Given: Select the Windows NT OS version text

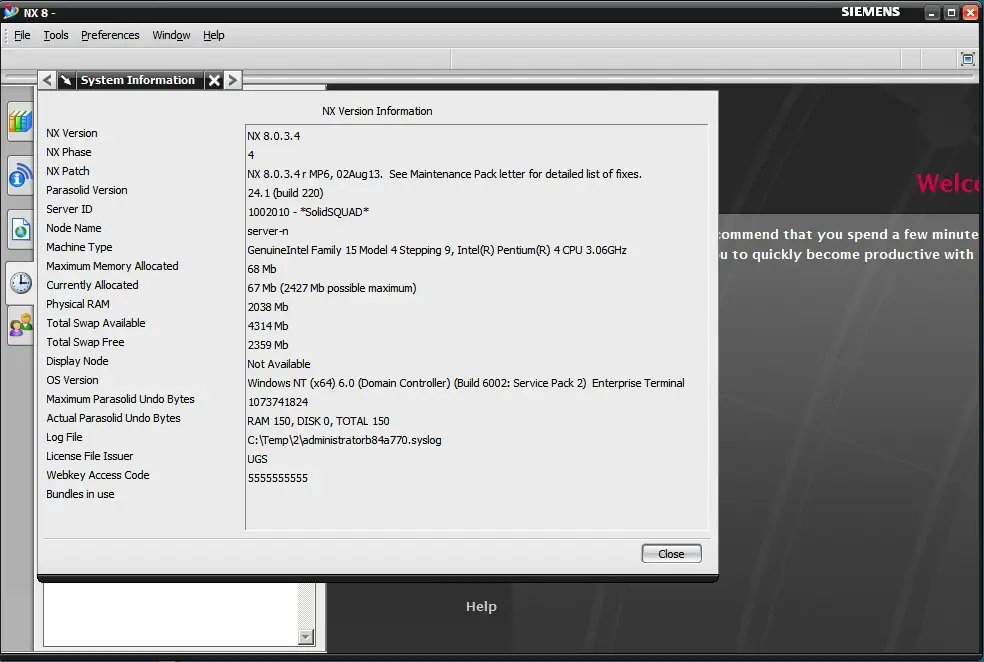Looking at the screenshot, I should pyautogui.click(x=466, y=383).
